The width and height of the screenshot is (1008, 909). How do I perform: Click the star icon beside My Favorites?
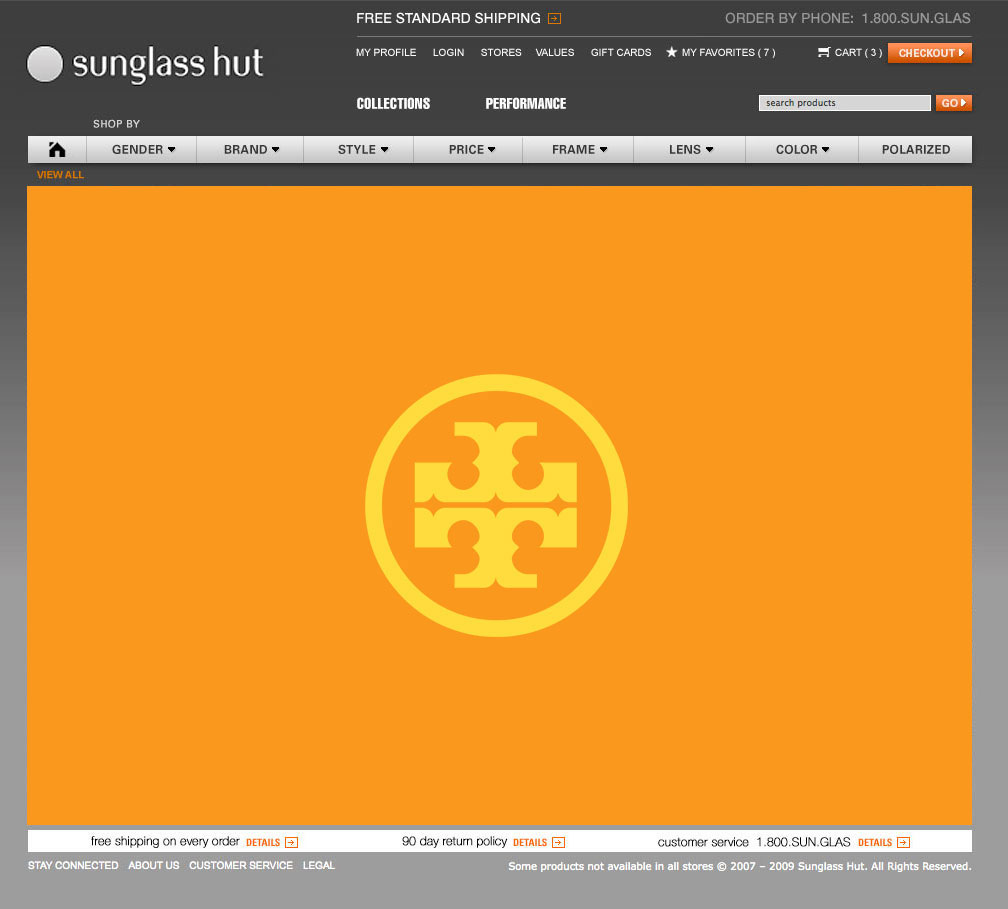[x=672, y=53]
